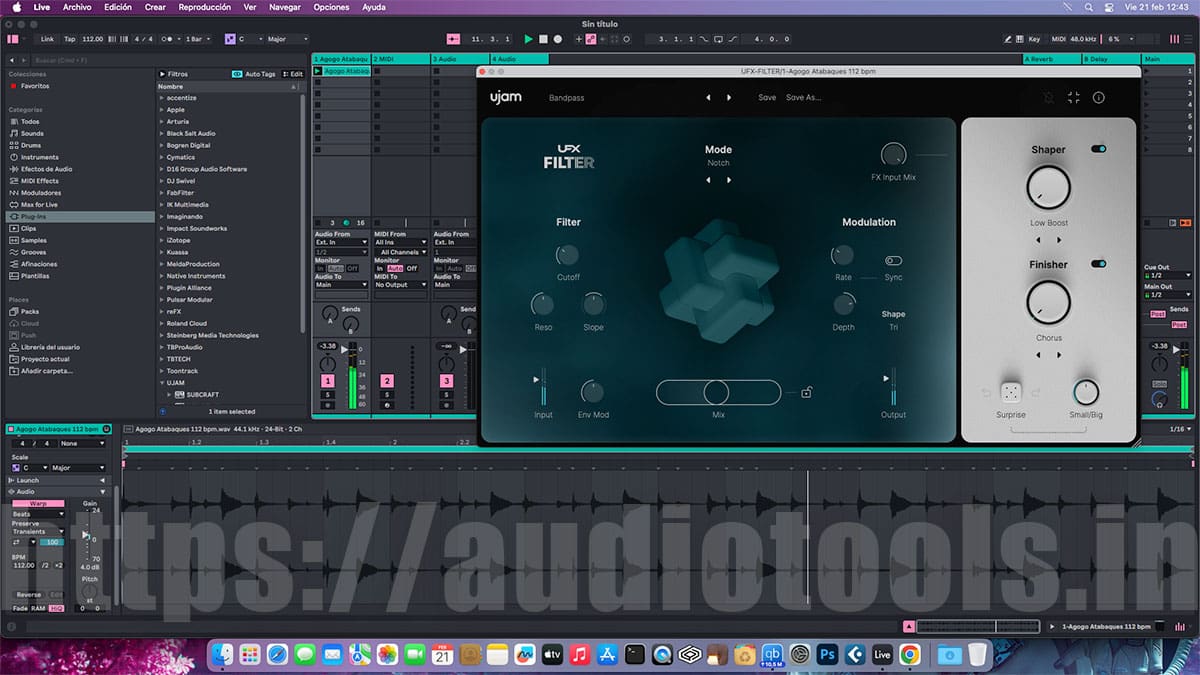Open Google Chrome from the Dock
The width and height of the screenshot is (1200, 675).
909,655
